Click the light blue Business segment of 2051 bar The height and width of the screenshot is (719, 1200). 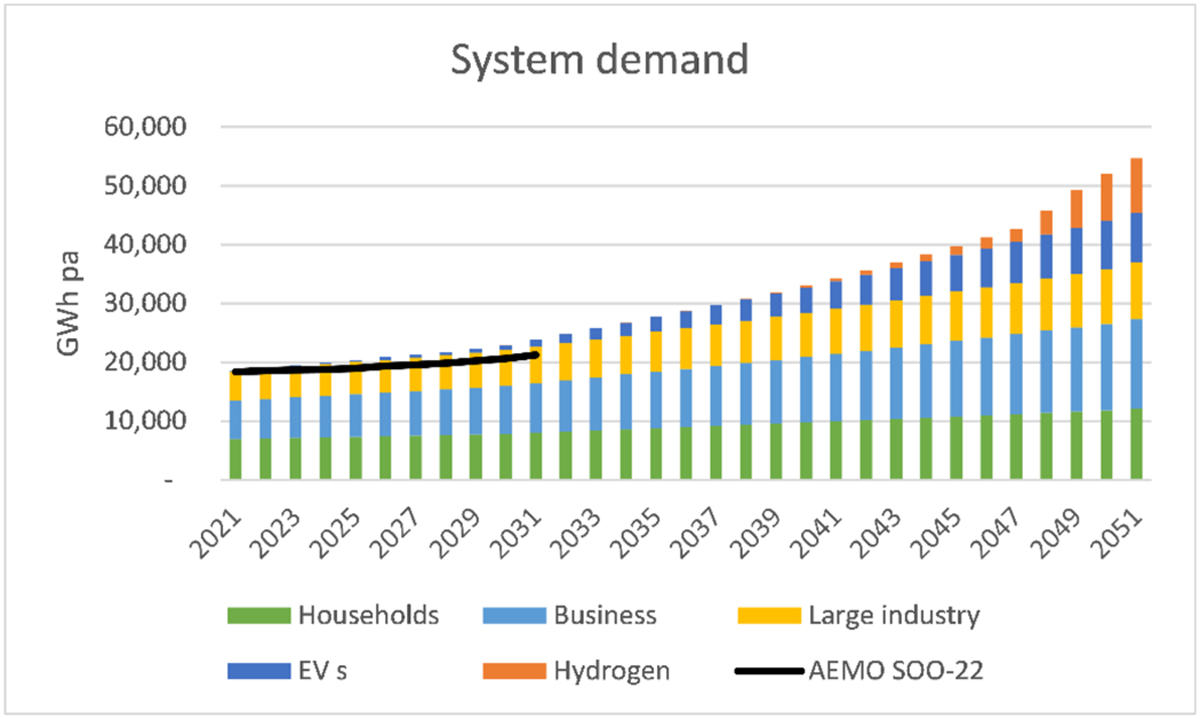click(x=1137, y=364)
